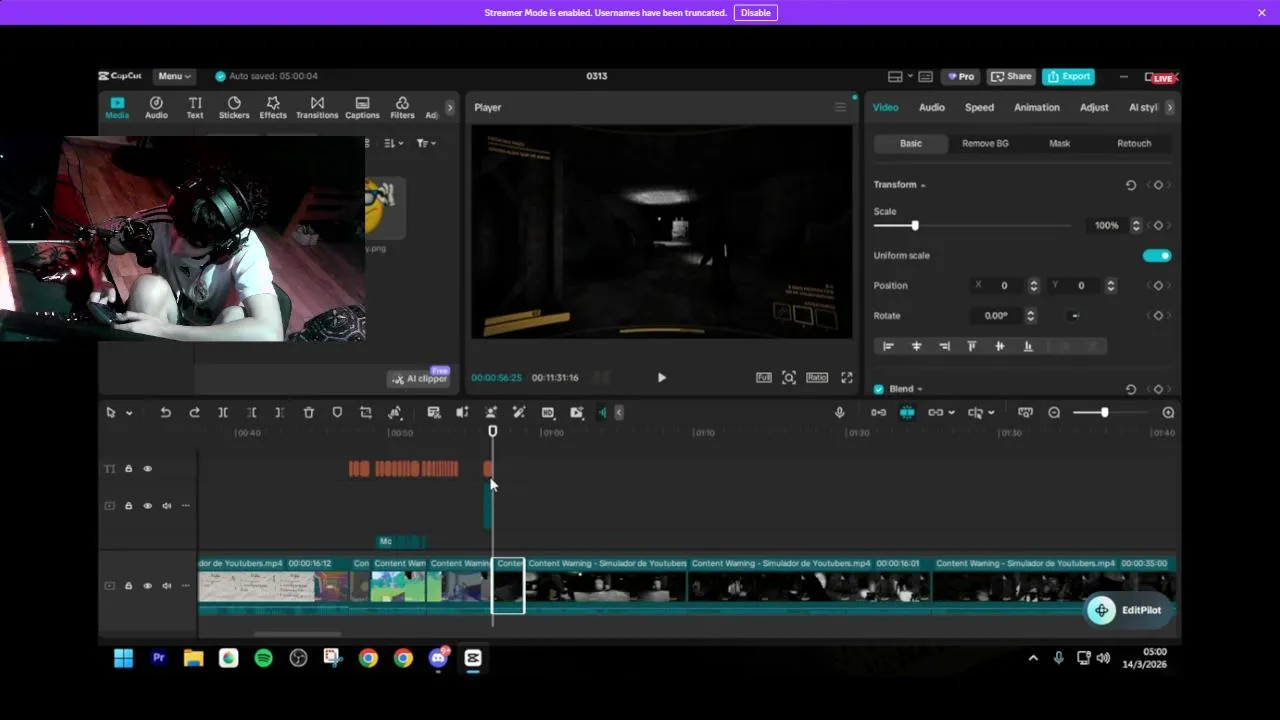Play the preview video
Image resolution: width=1280 pixels, height=720 pixels.
point(661,378)
